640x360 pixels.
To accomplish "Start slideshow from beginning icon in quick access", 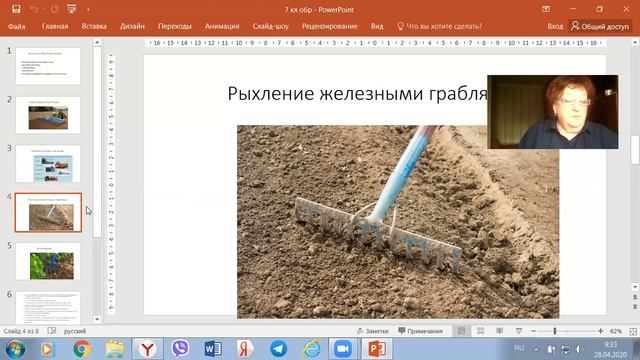I will [x=72, y=9].
